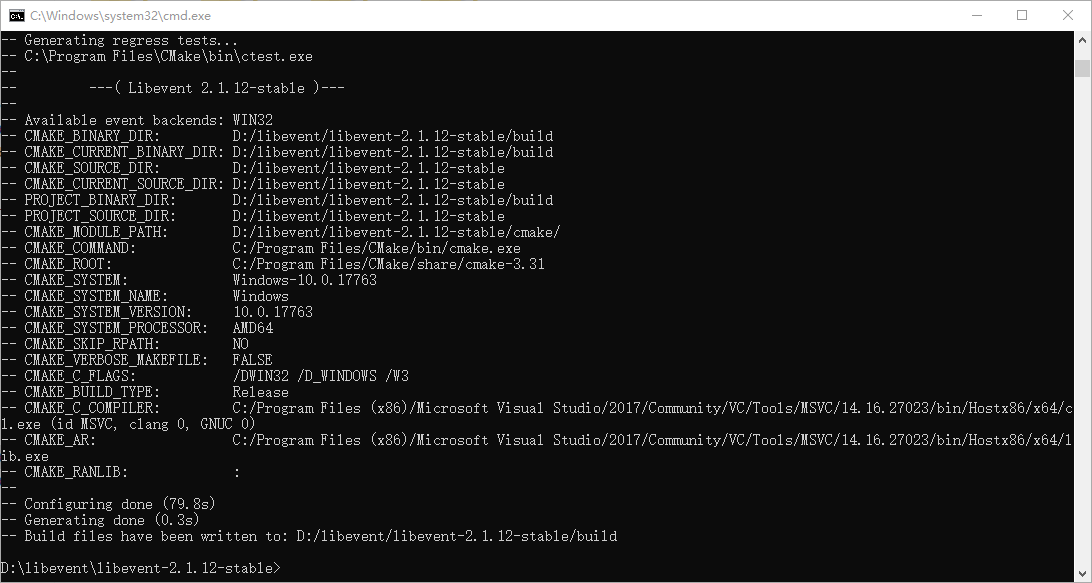1092x583 pixels.
Task: Click the scrollbar up arrow
Action: [1082, 40]
